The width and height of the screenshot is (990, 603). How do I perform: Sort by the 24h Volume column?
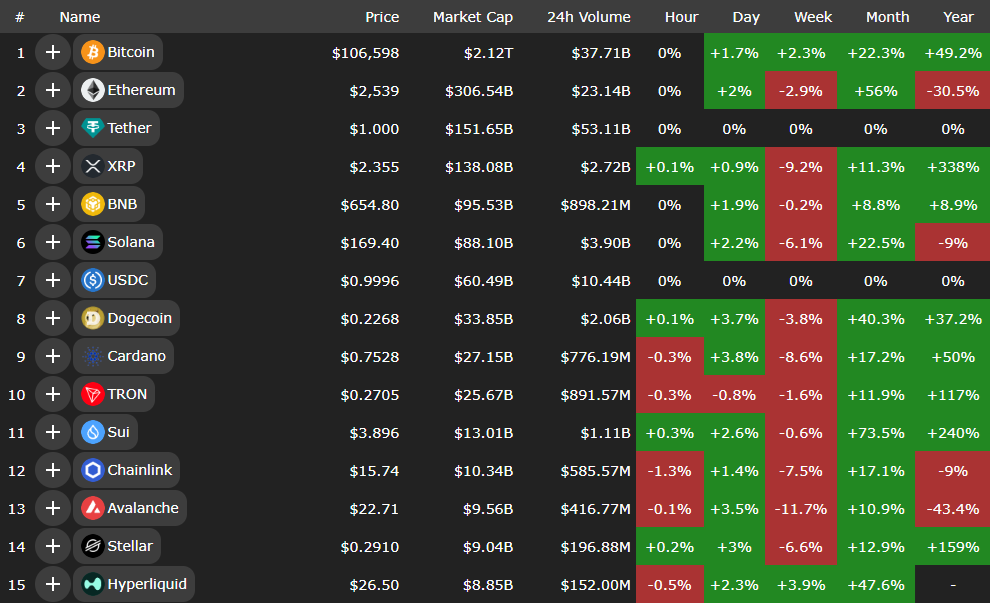click(x=588, y=17)
